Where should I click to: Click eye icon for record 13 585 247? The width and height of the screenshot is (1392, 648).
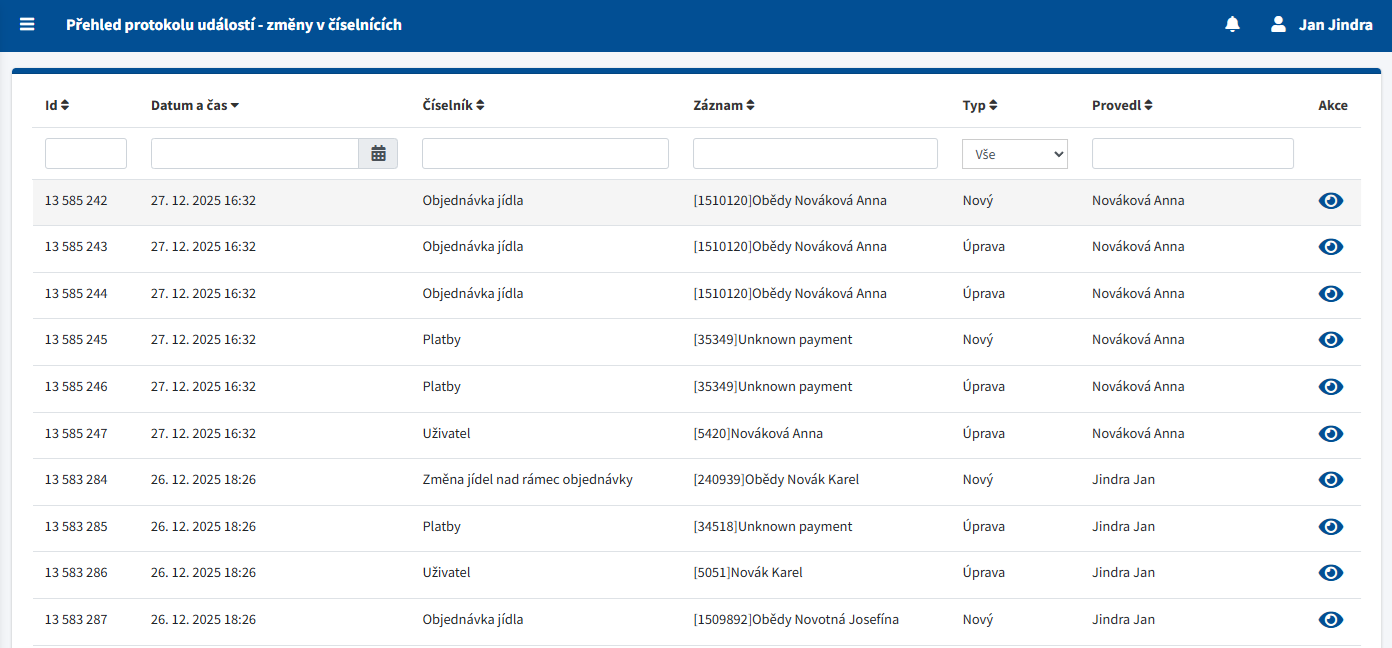point(1330,434)
